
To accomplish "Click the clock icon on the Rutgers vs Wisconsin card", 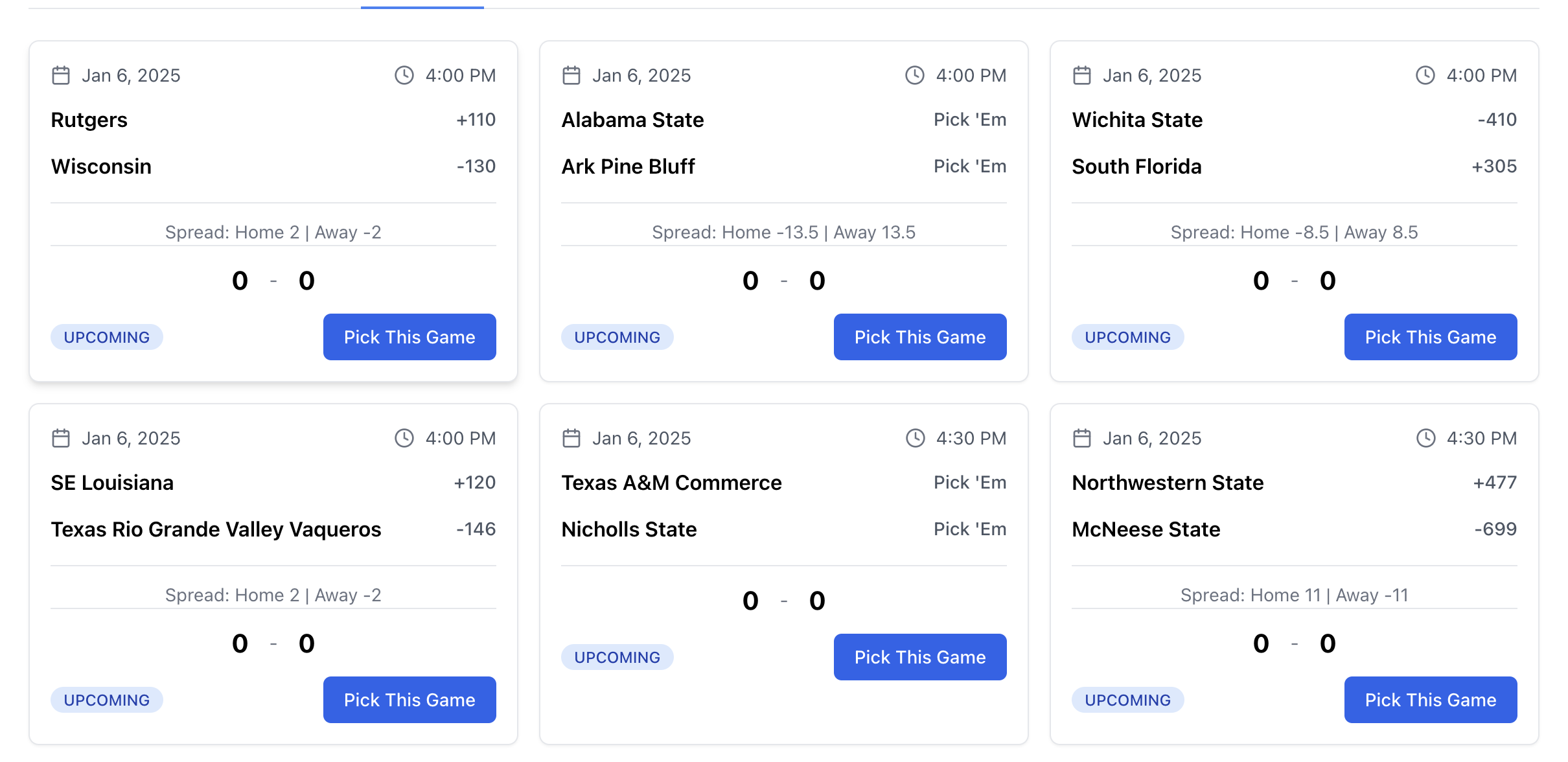I will point(404,75).
